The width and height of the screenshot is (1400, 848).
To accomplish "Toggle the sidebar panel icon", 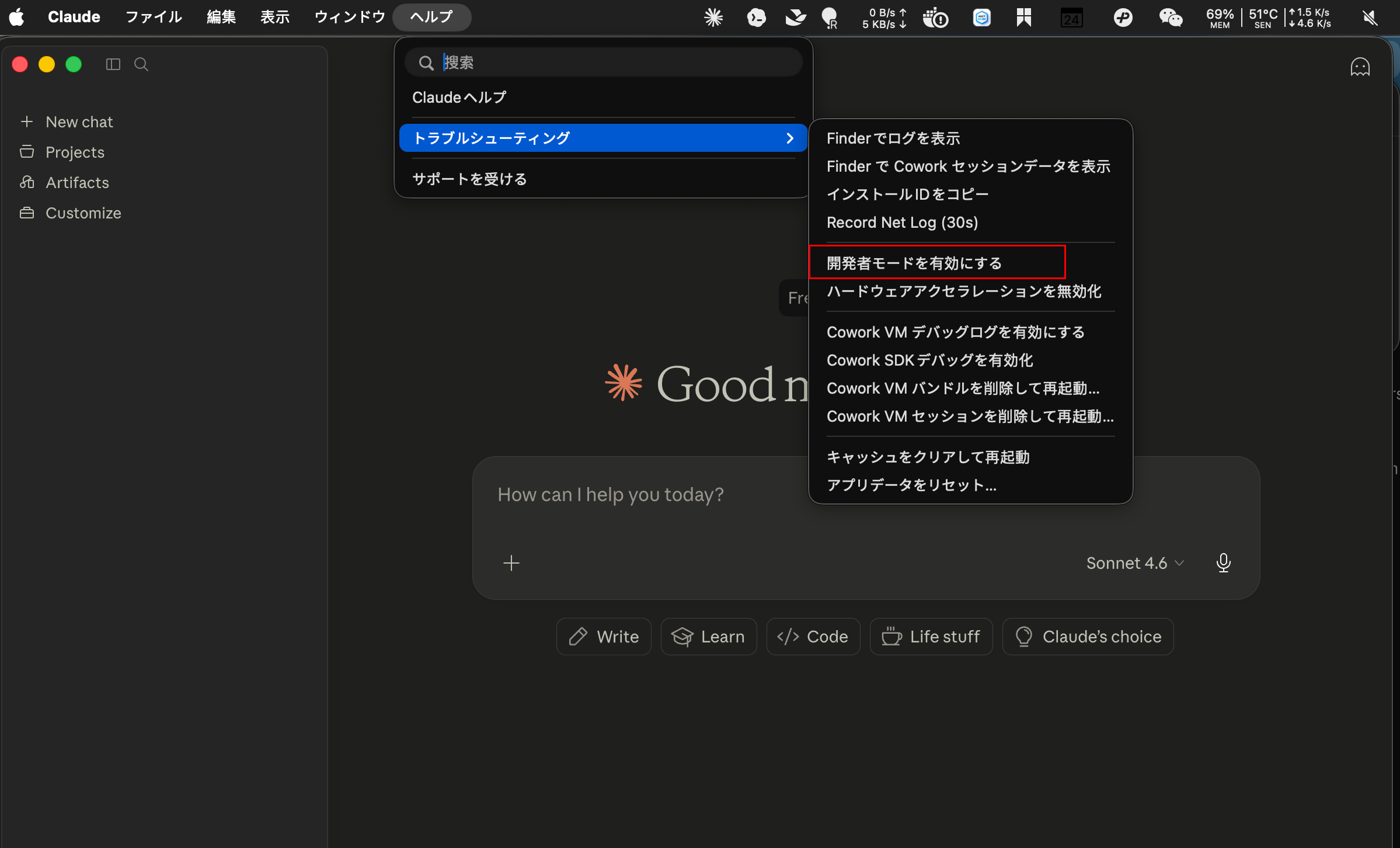I will [x=113, y=64].
